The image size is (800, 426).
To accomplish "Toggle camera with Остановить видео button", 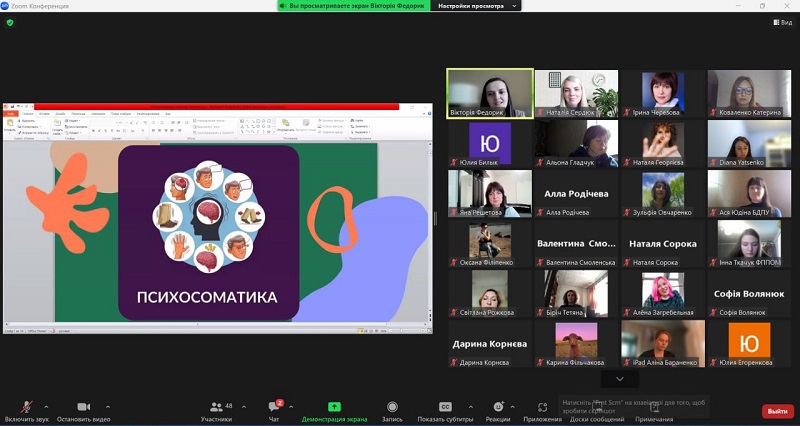I will (84, 409).
